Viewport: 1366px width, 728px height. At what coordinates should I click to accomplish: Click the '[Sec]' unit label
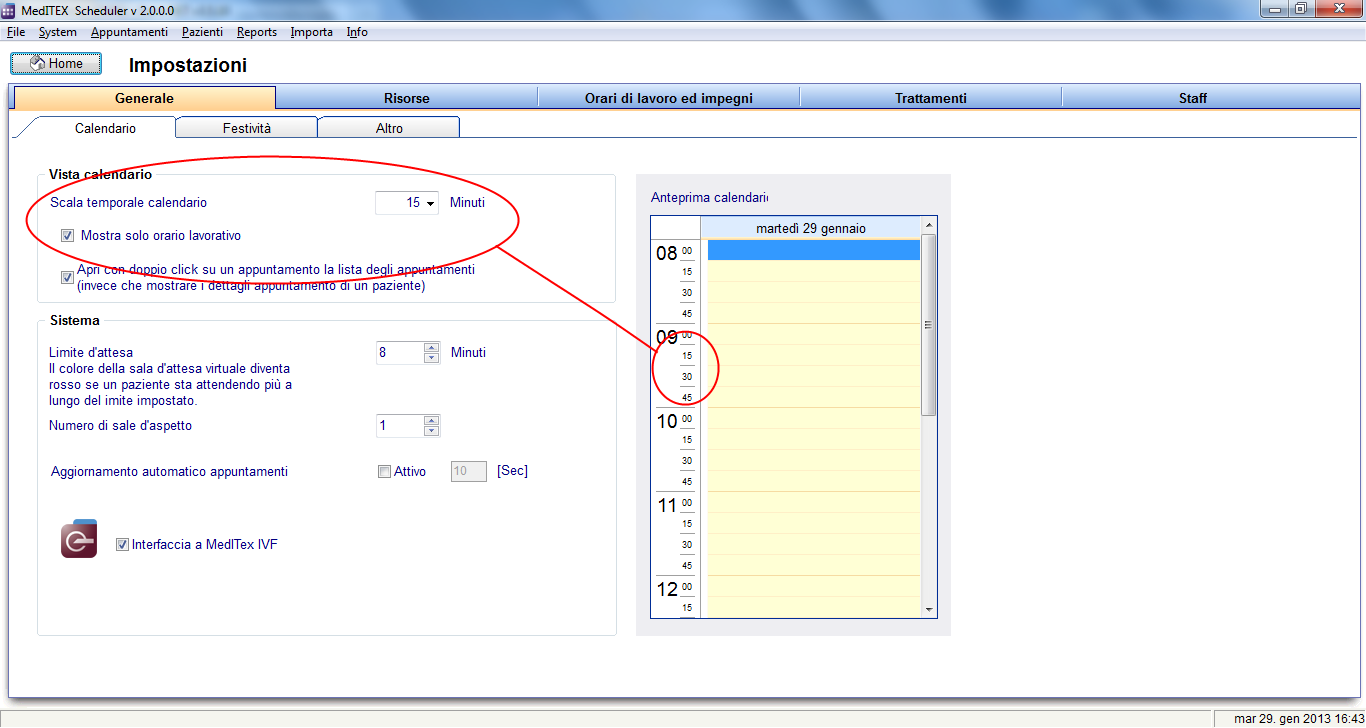pyautogui.click(x=512, y=471)
